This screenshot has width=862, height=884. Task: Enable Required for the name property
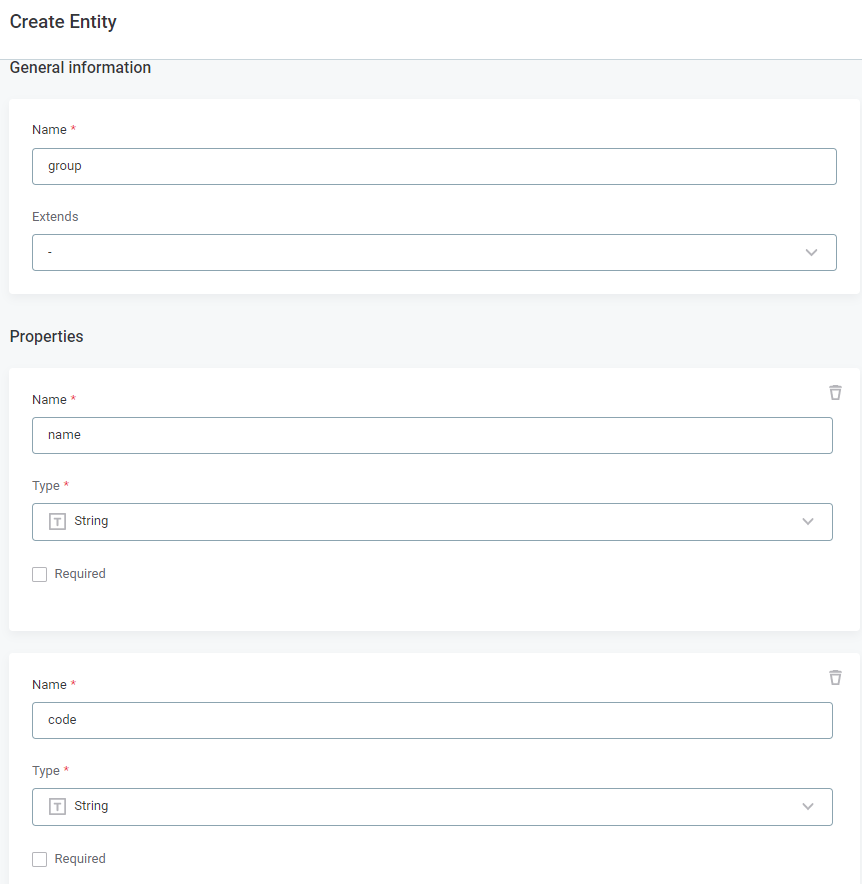pos(39,573)
